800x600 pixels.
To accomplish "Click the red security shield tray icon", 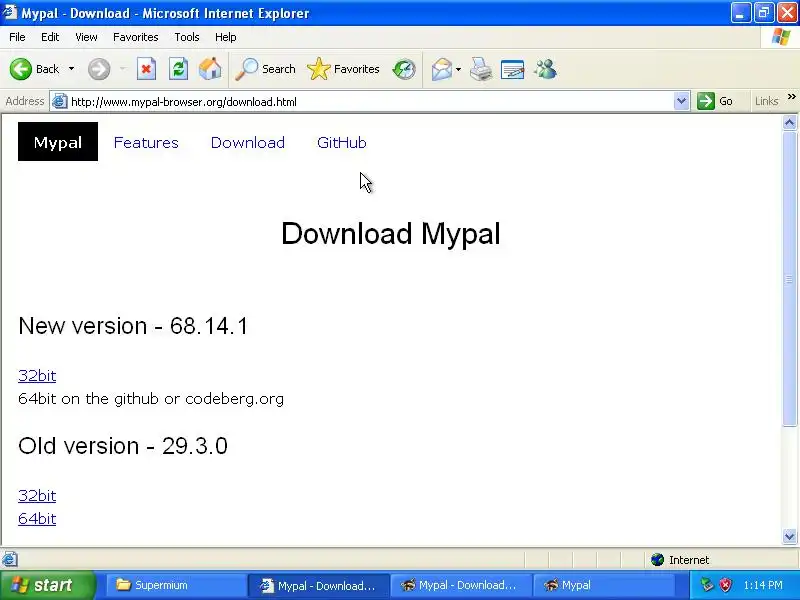I will click(x=725, y=585).
